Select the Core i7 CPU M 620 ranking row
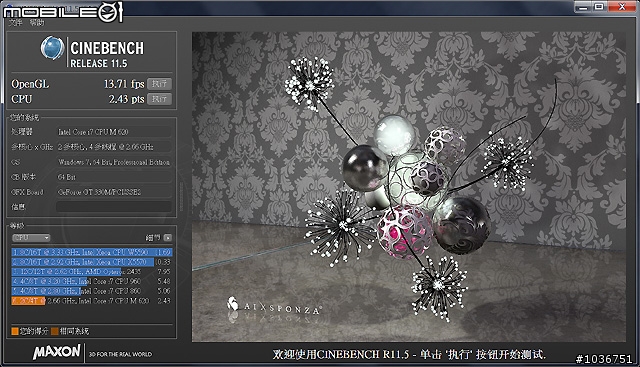Viewport: 640px width, 367px height. pyautogui.click(x=92, y=301)
